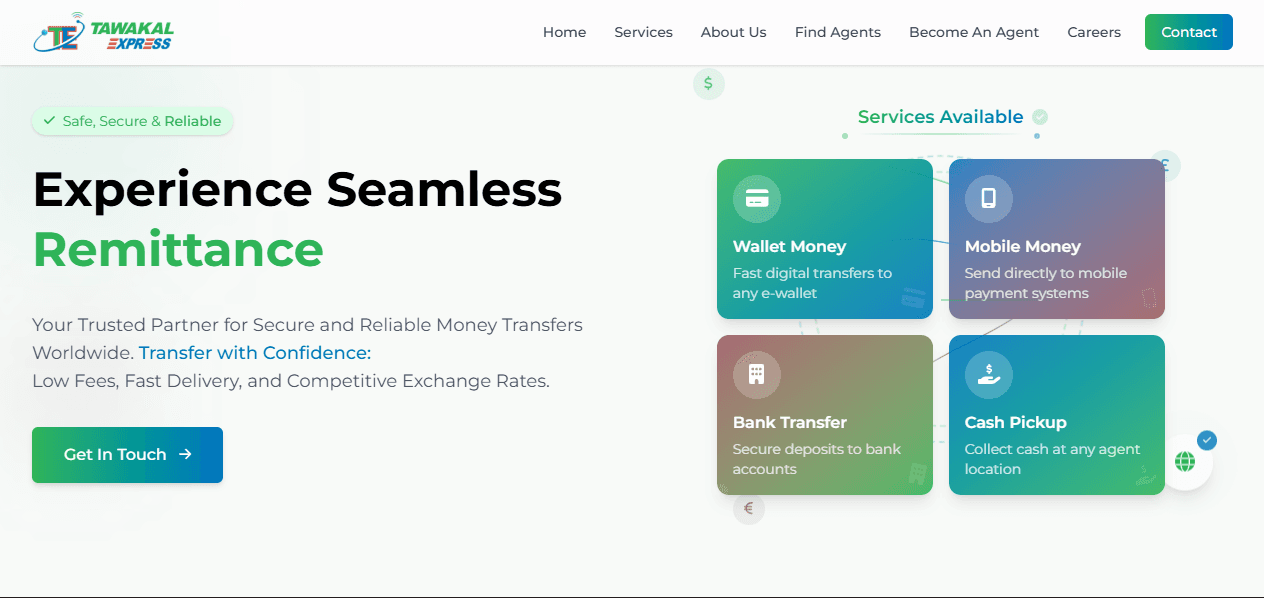The image size is (1264, 598).
Task: Open the Home menu item
Action: [x=564, y=32]
